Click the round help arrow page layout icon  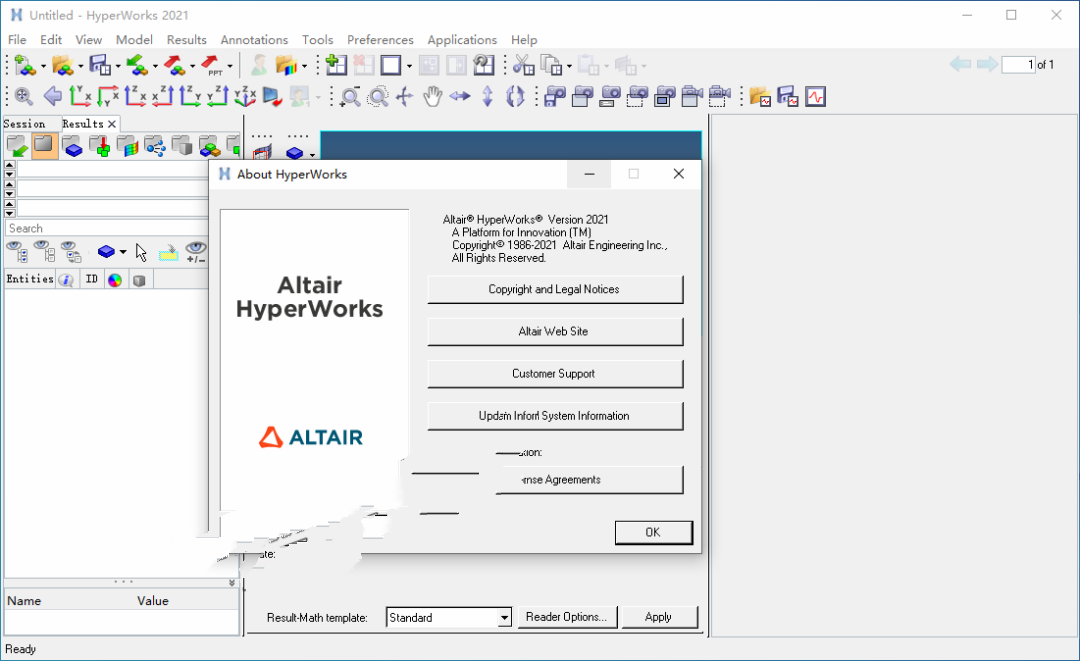pyautogui.click(x=484, y=65)
